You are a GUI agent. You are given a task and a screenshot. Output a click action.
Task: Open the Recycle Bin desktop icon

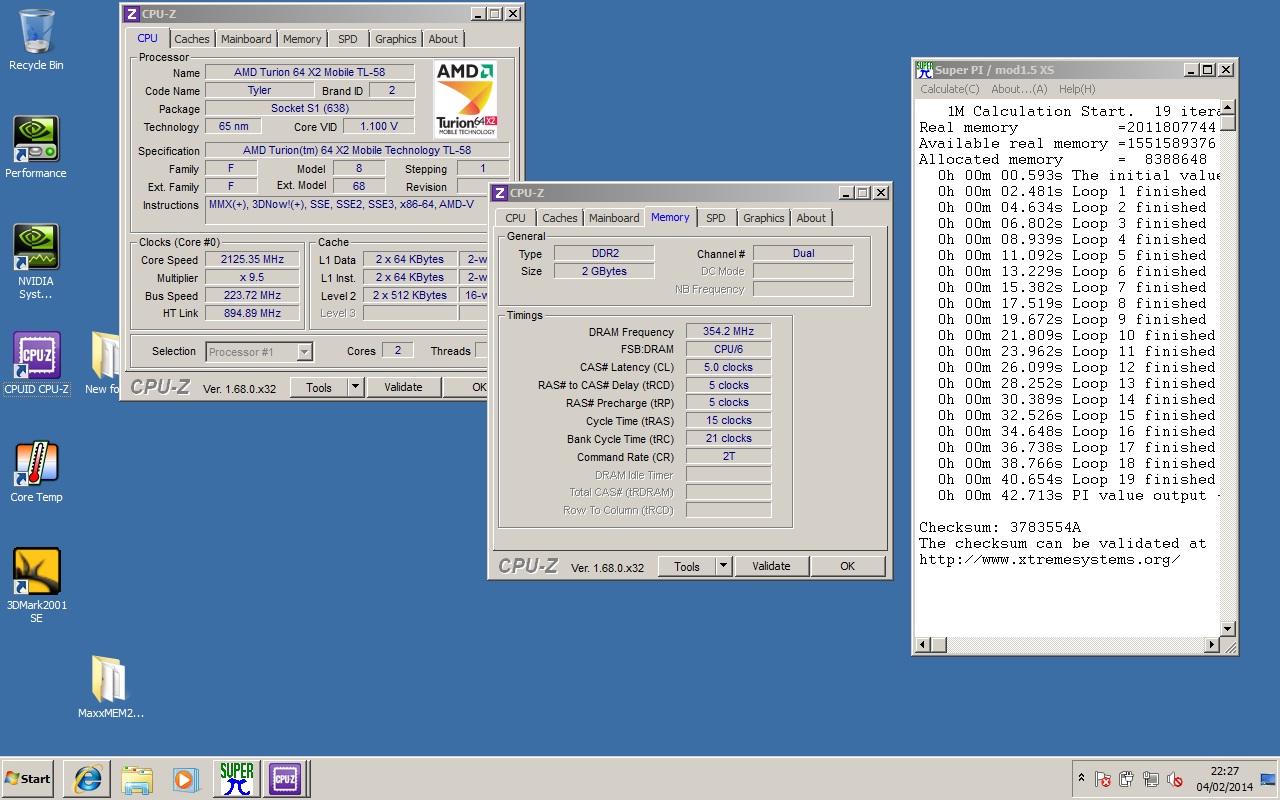point(36,40)
